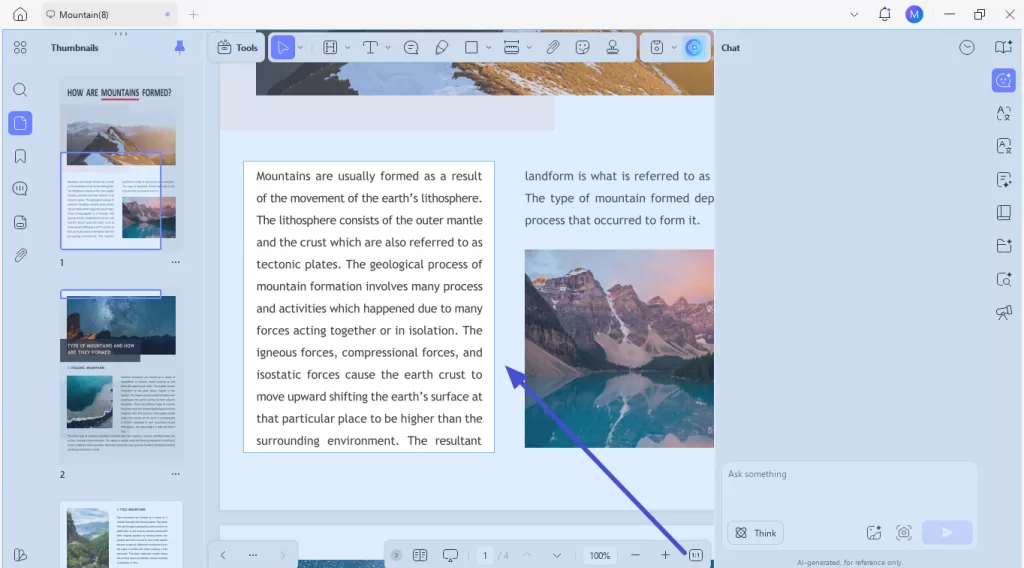Open the bookmarks panel in left sidebar

point(20,156)
